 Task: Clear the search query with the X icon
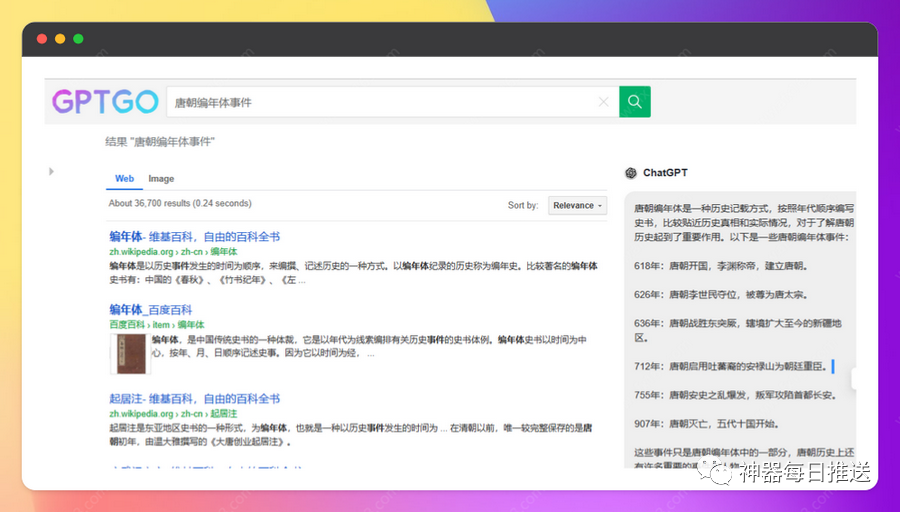point(603,102)
